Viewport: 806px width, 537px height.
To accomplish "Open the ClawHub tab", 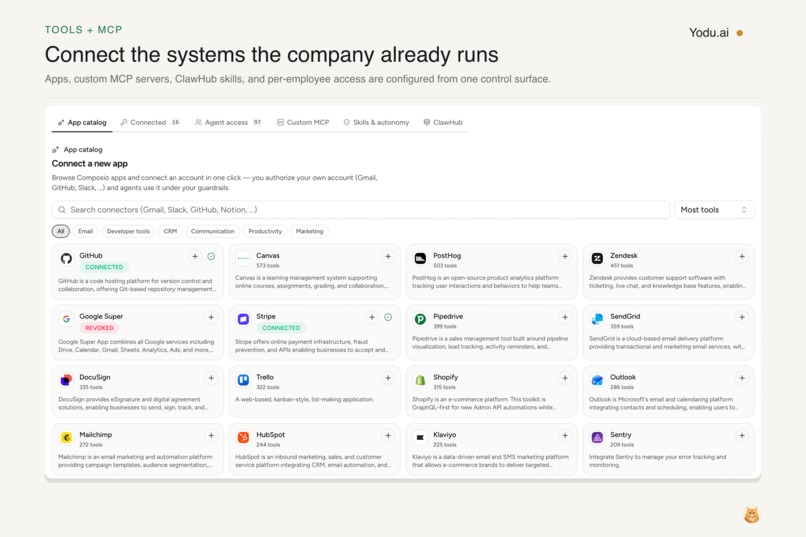I will point(443,122).
